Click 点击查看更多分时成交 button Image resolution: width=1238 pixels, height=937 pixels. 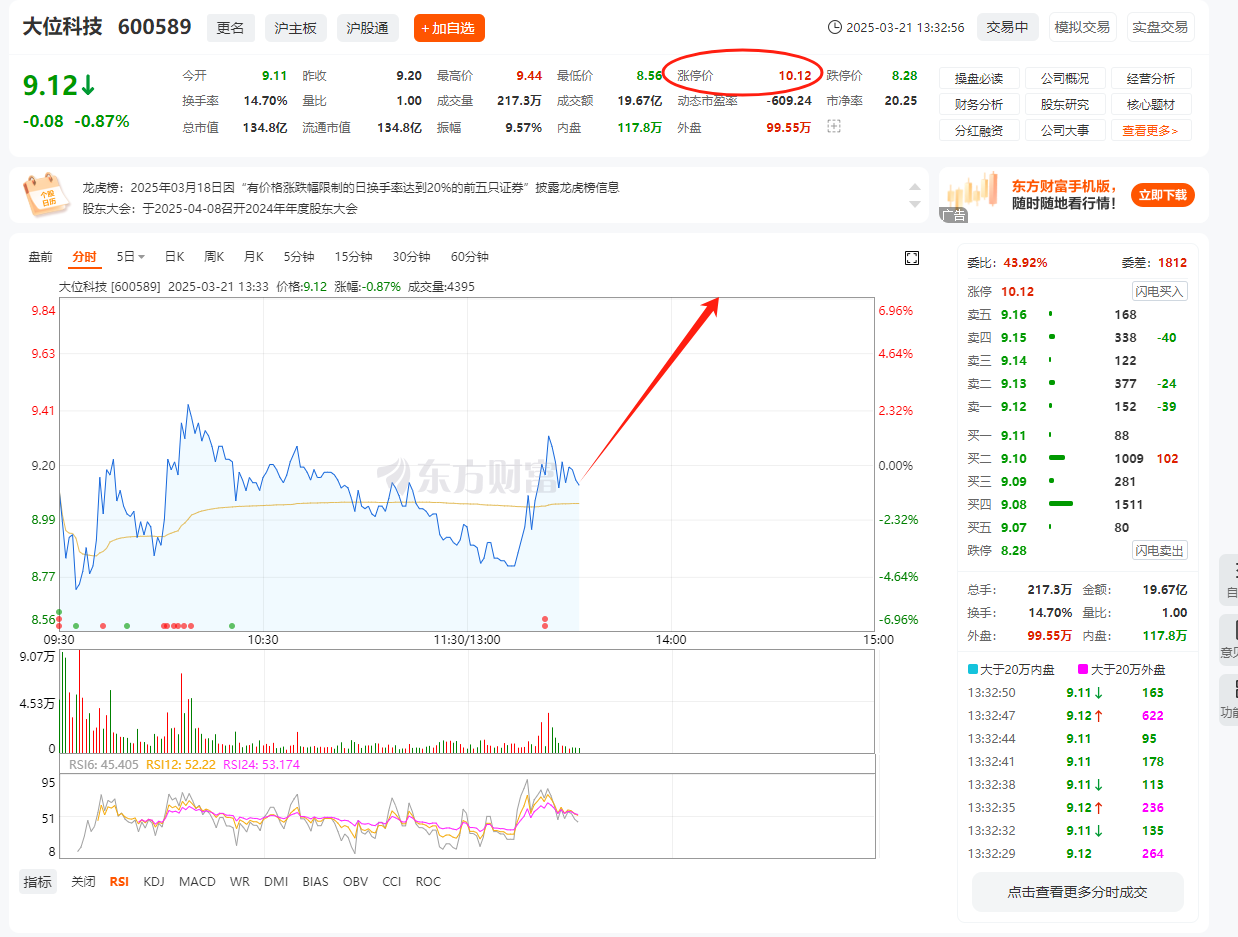coord(1077,892)
